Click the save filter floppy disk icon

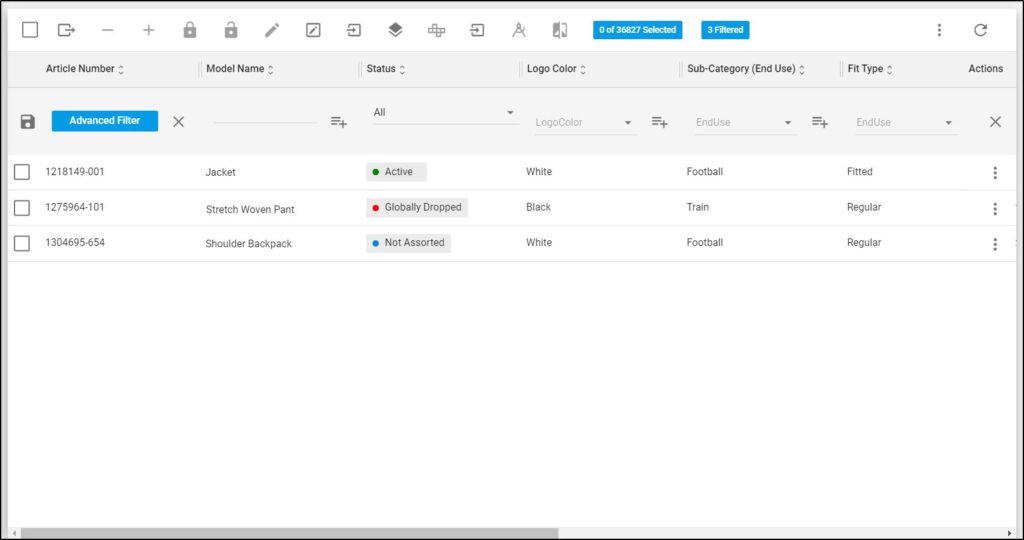(x=27, y=121)
